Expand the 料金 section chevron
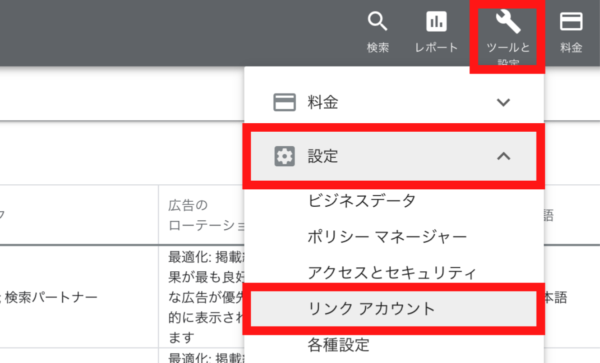Screen dimensions: 600x363 tap(503, 102)
